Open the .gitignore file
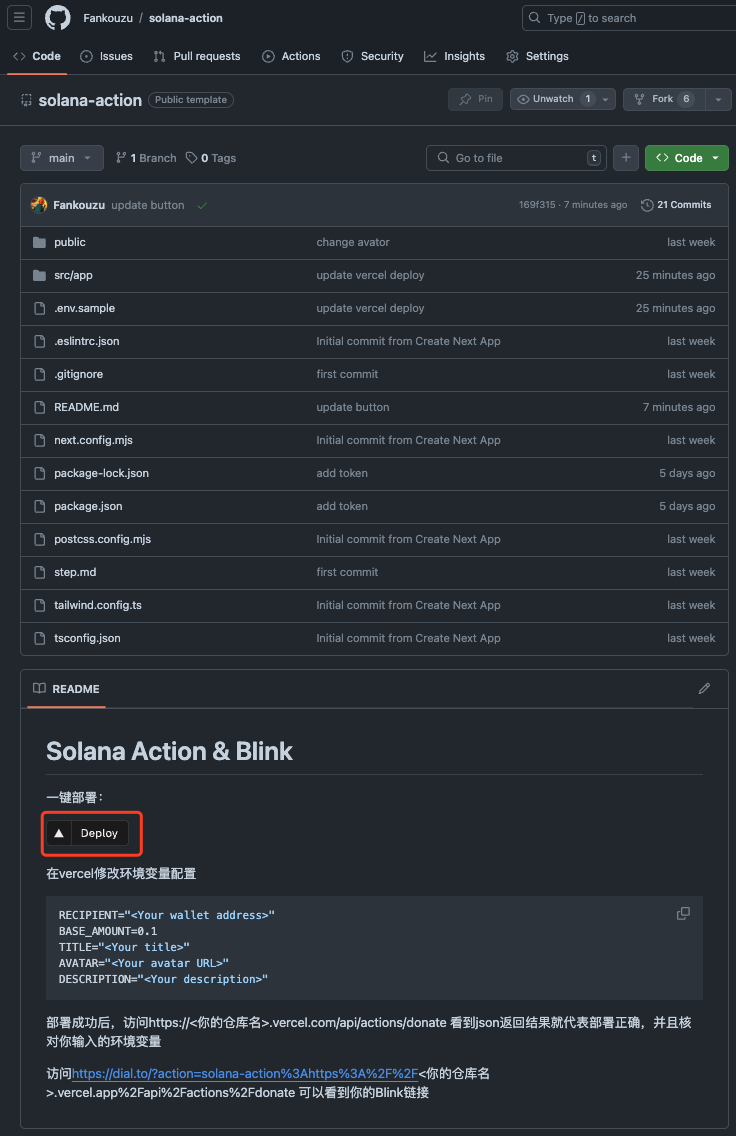The image size is (736, 1136). tap(78, 374)
